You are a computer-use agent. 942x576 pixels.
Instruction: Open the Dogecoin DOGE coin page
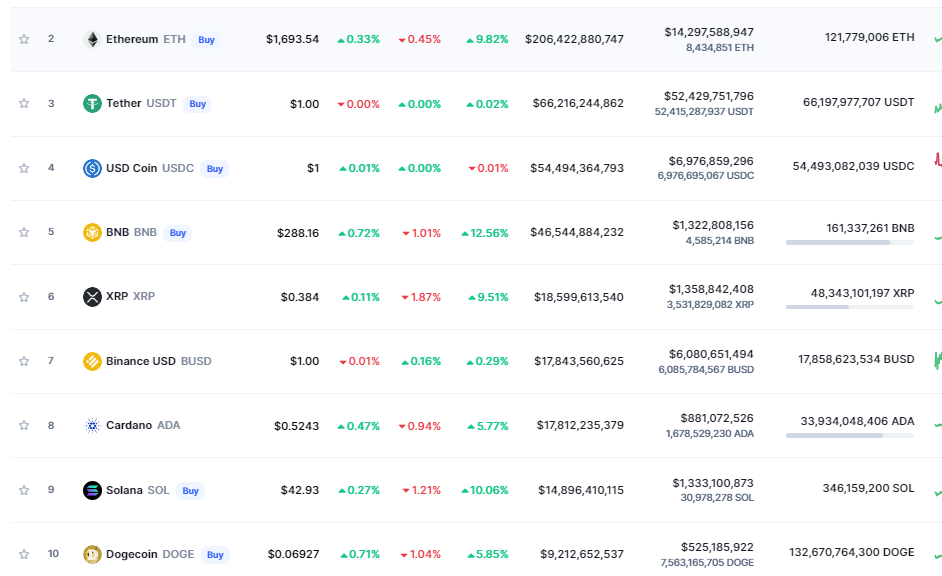(150, 554)
